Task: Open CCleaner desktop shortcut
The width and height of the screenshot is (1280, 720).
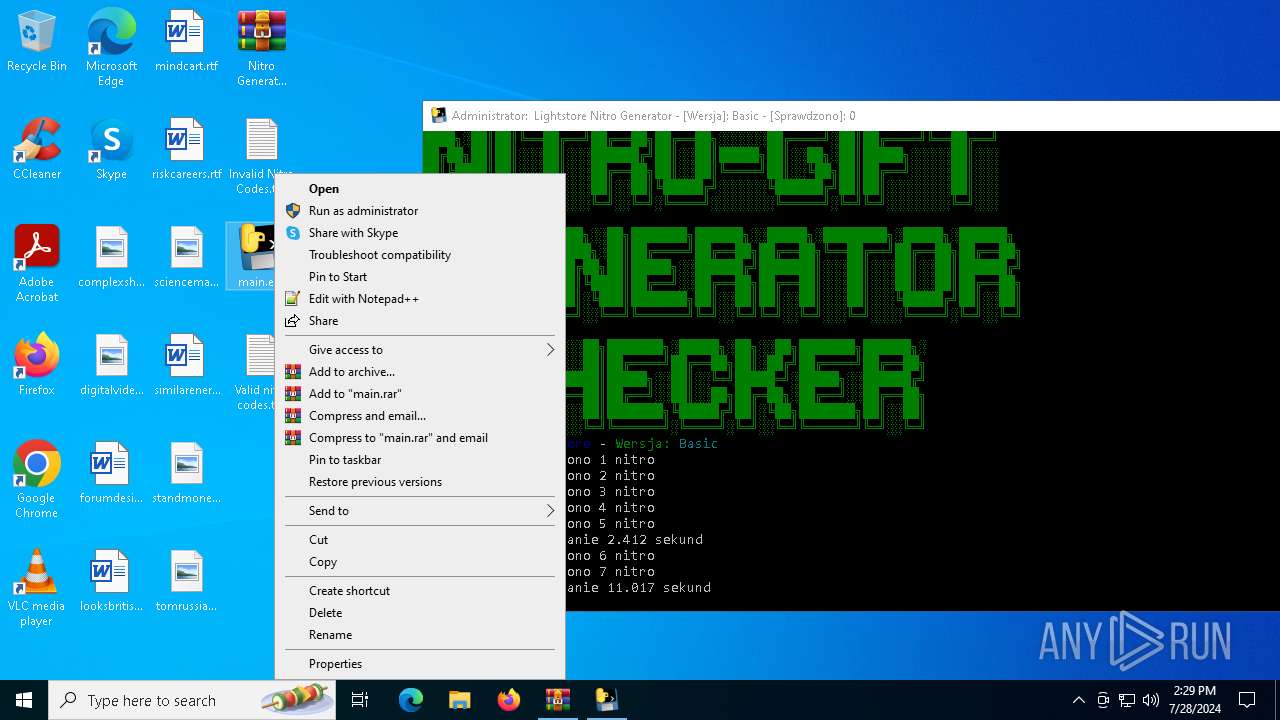Action: (37, 150)
